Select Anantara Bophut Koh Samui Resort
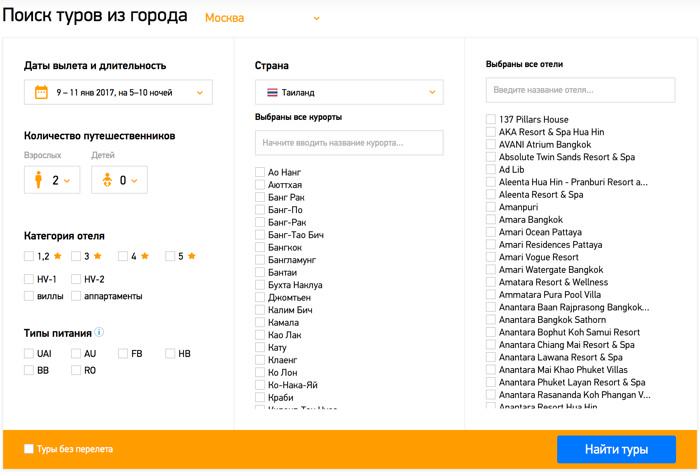Screen dimensions: 700x472 491,332
